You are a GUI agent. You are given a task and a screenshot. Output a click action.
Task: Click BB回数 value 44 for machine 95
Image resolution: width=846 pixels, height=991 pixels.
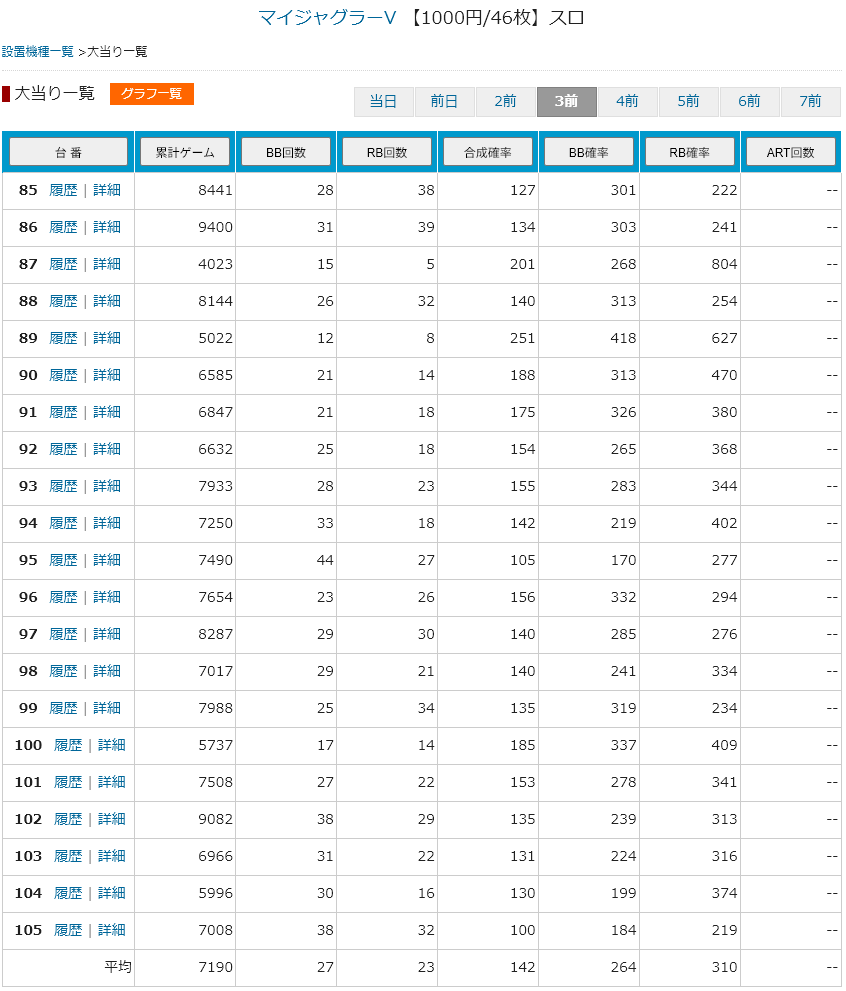point(325,560)
